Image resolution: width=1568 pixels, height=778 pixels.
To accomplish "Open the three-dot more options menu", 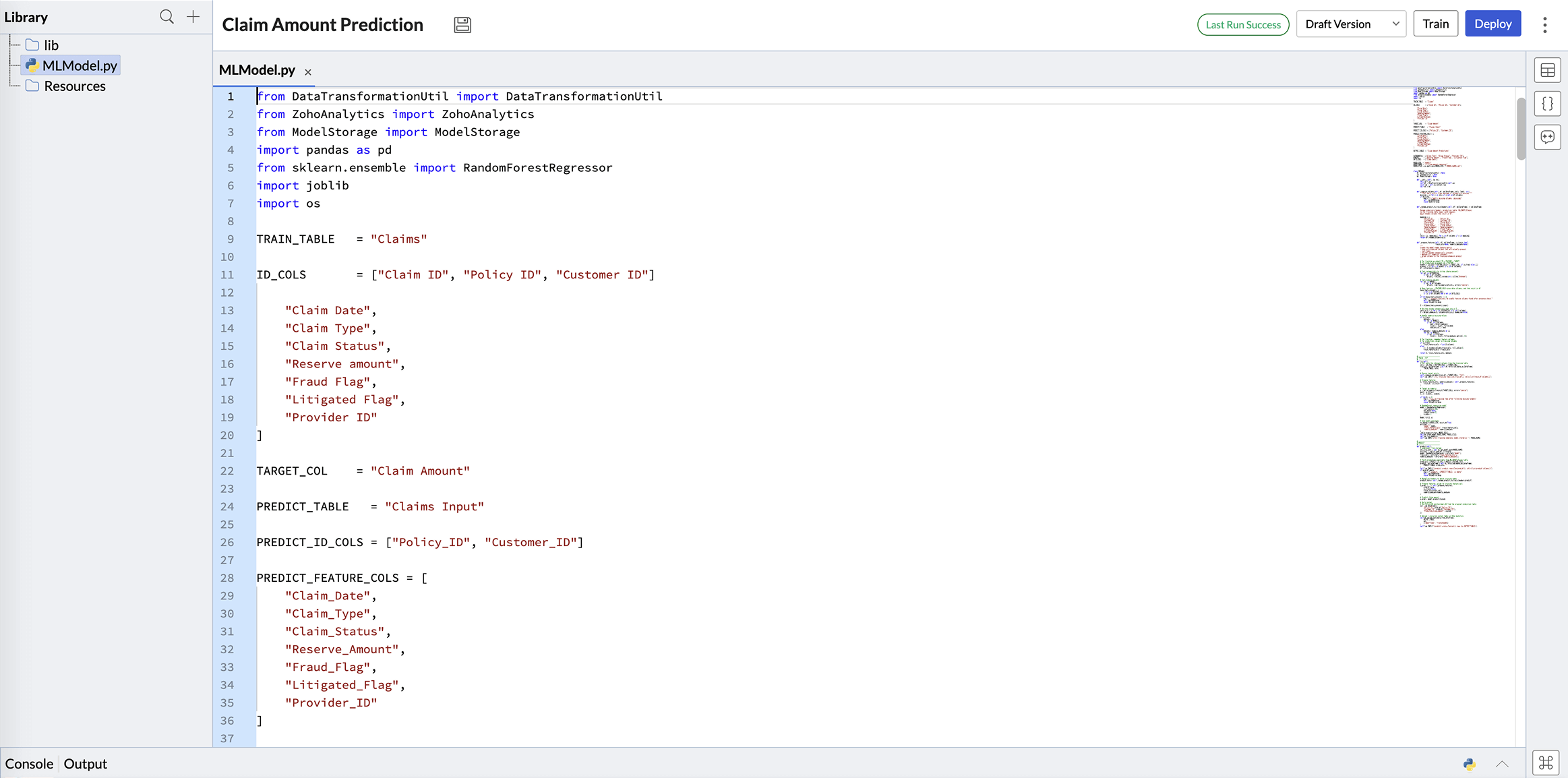I will tap(1544, 25).
